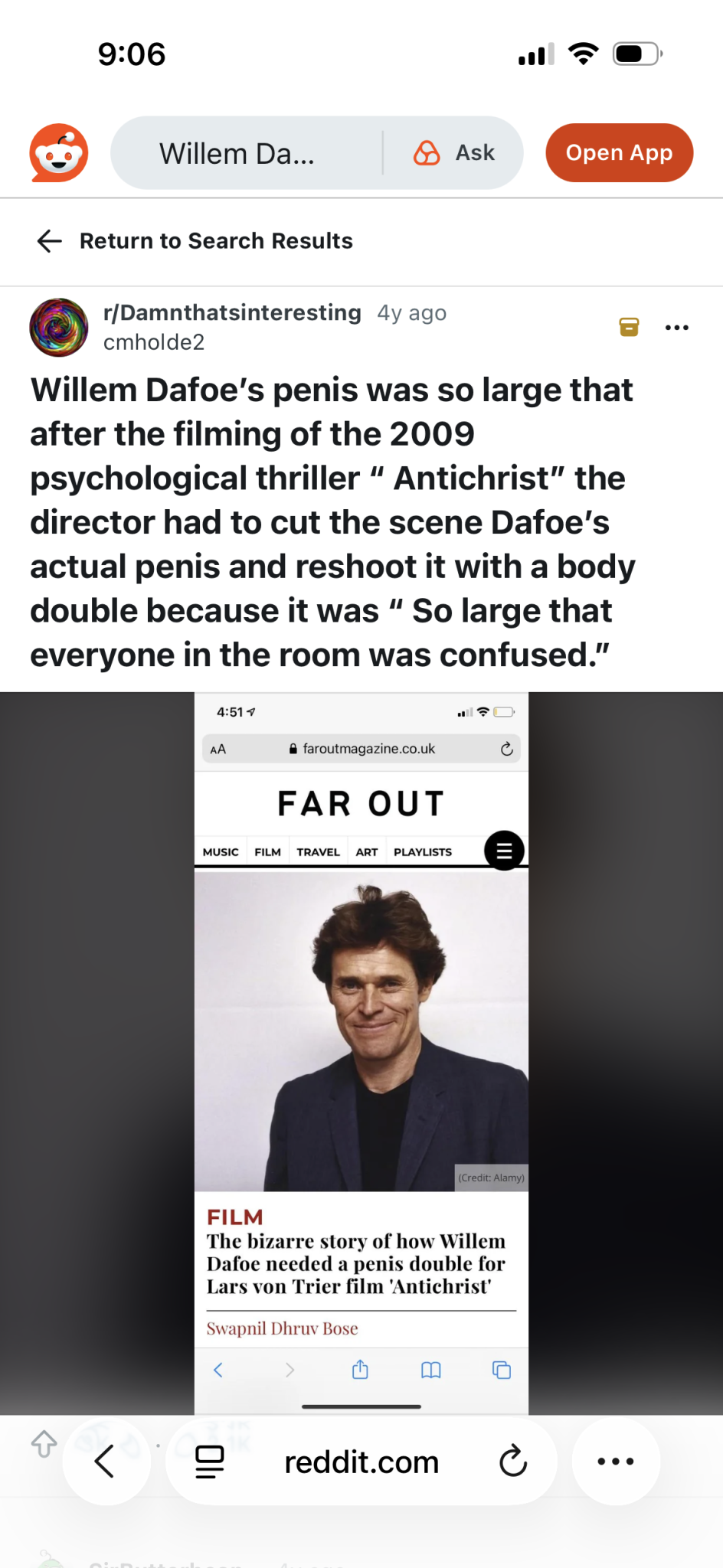Open user cmholde2's profile
The width and height of the screenshot is (723, 1568).
coord(154,342)
